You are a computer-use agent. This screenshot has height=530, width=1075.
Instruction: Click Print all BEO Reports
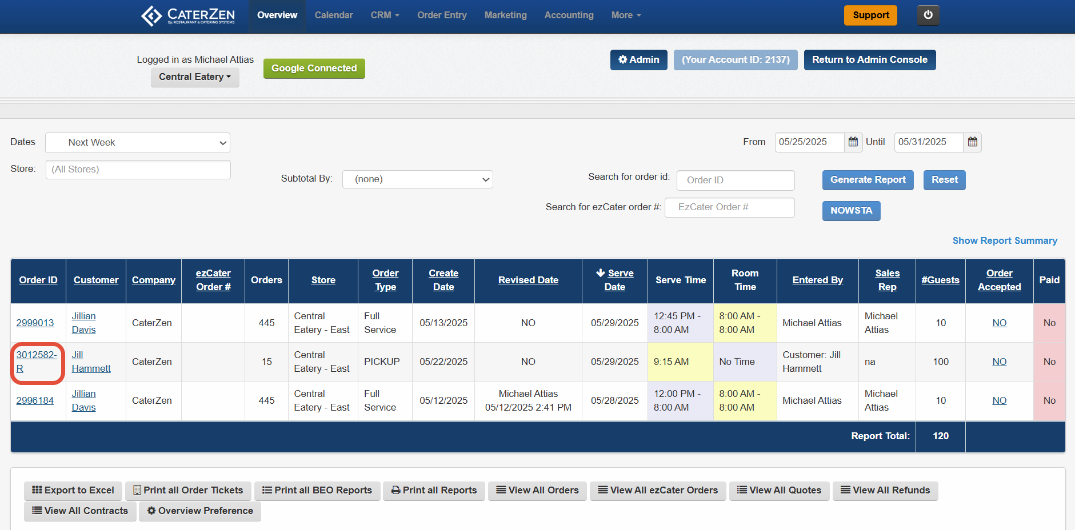[317, 490]
